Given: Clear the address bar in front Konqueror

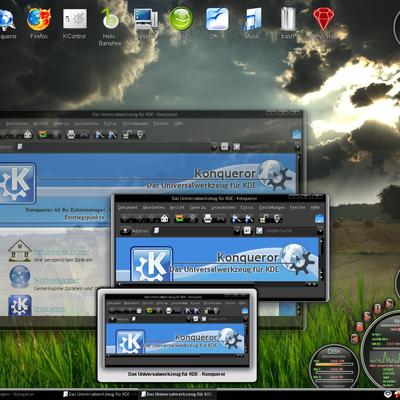Looking at the screenshot, I should point(125,231).
